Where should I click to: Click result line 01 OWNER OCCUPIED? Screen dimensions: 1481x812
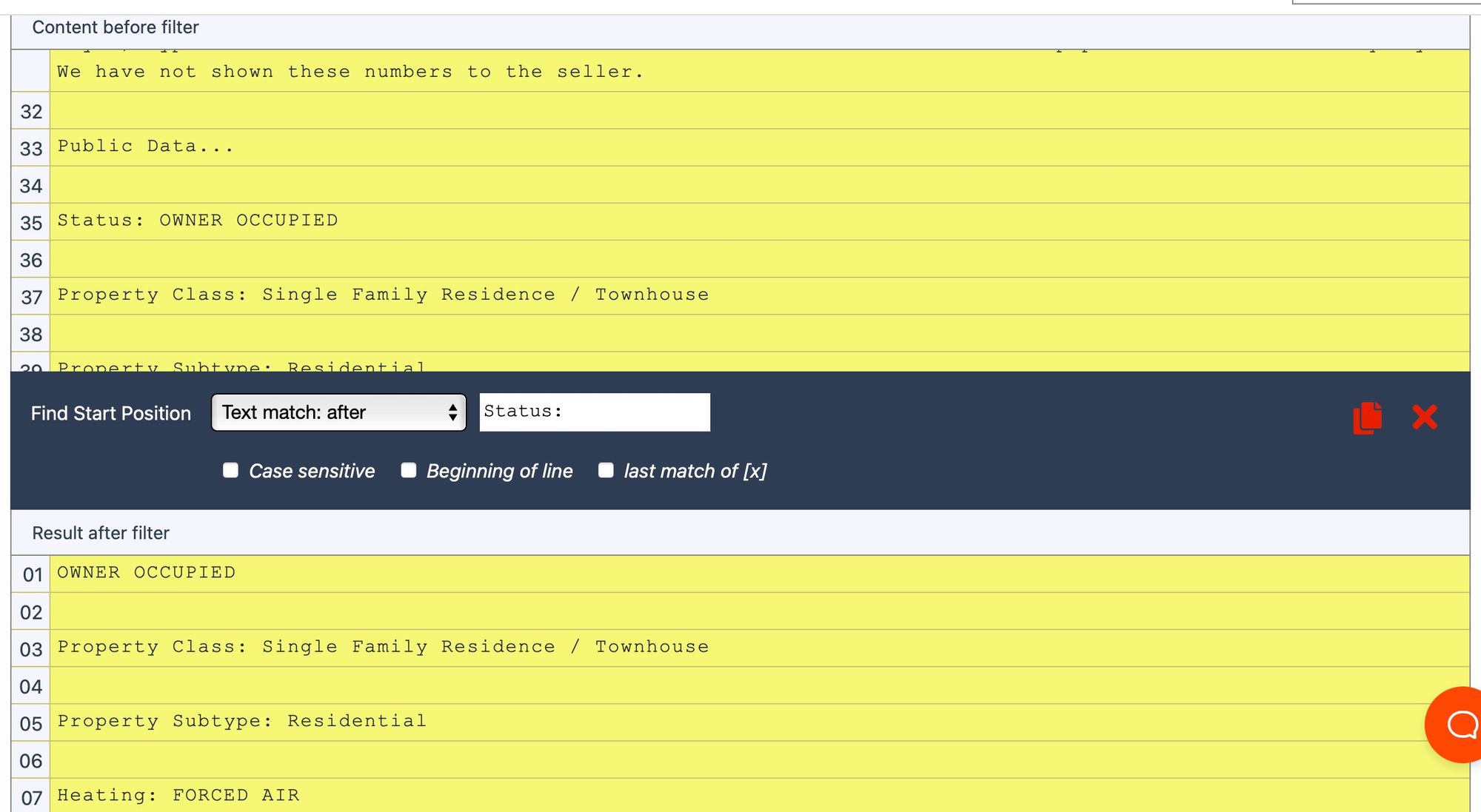147,573
